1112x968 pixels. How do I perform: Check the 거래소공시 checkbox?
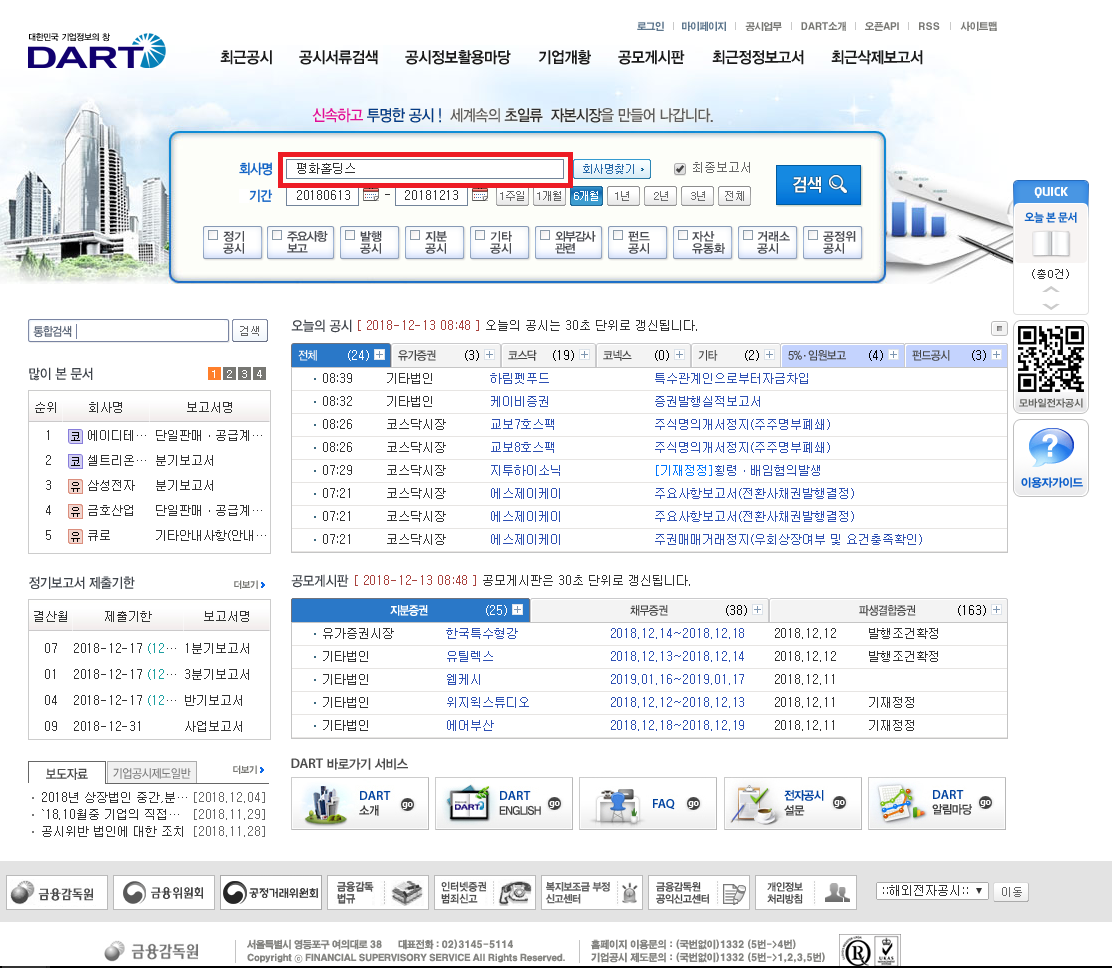click(x=747, y=235)
